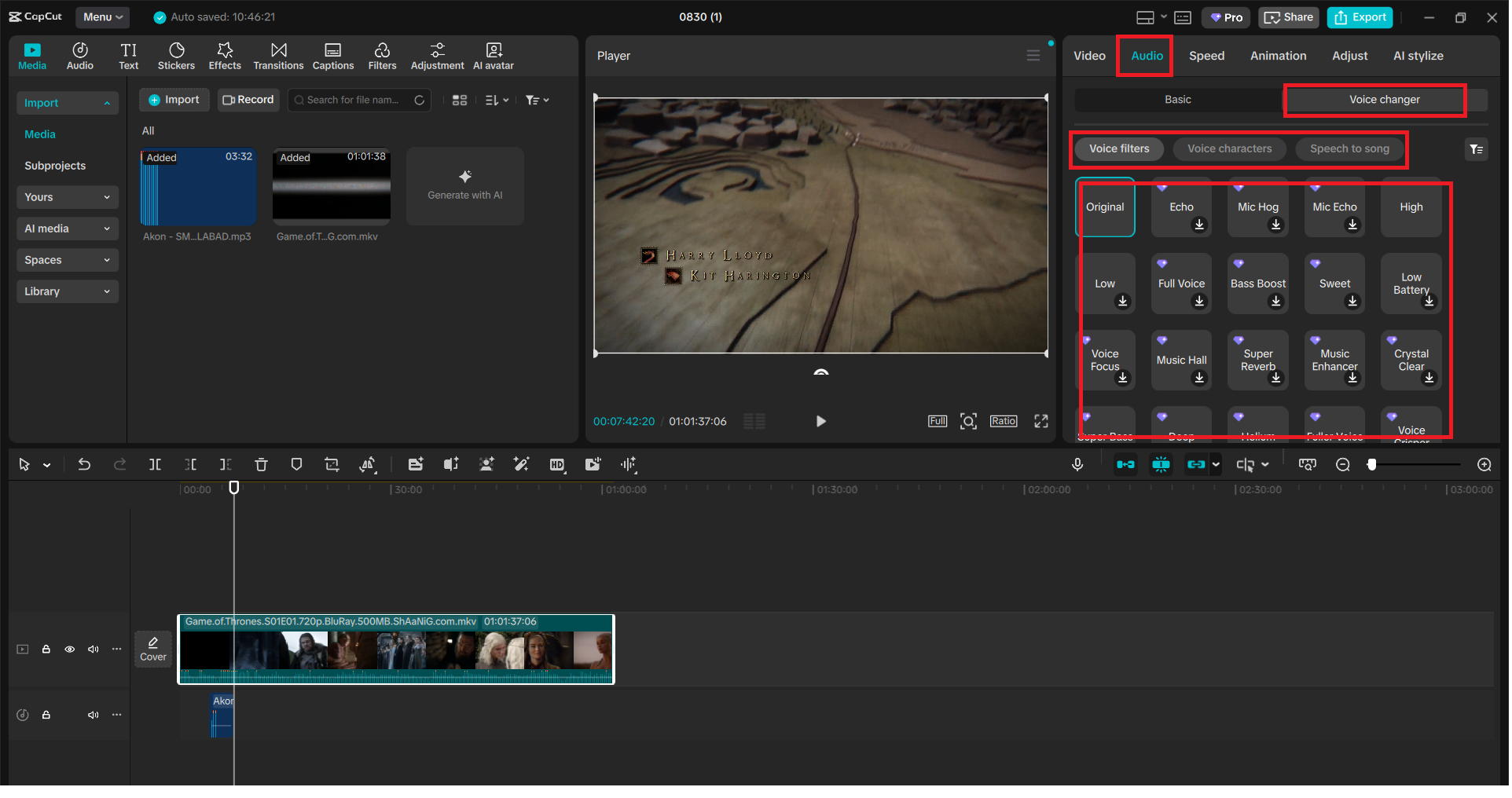The width and height of the screenshot is (1512, 798).
Task: Open the AI avatar panel
Action: click(494, 57)
